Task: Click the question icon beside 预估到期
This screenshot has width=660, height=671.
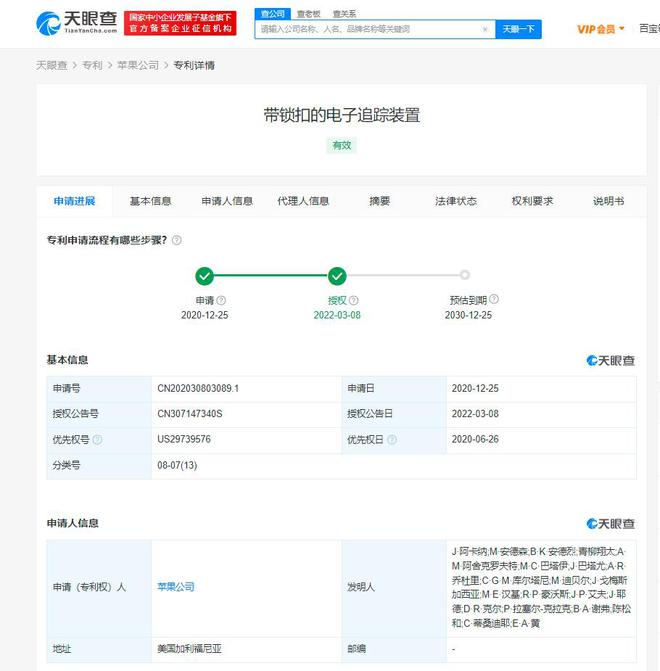Action: [x=494, y=299]
